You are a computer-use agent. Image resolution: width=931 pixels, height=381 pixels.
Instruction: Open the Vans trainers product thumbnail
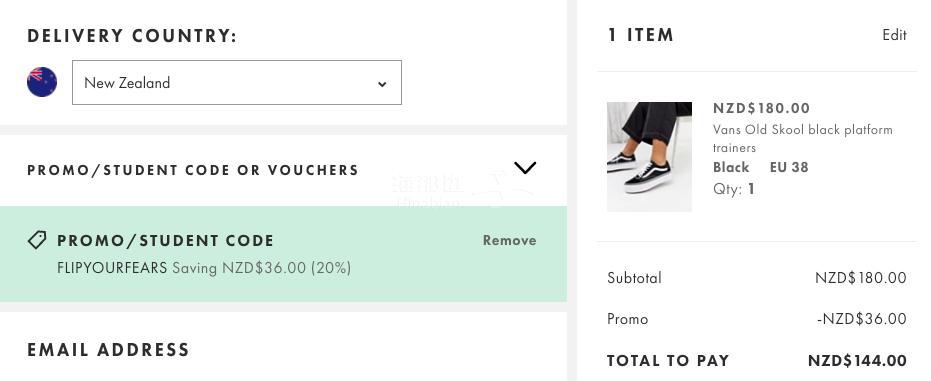pyautogui.click(x=649, y=157)
